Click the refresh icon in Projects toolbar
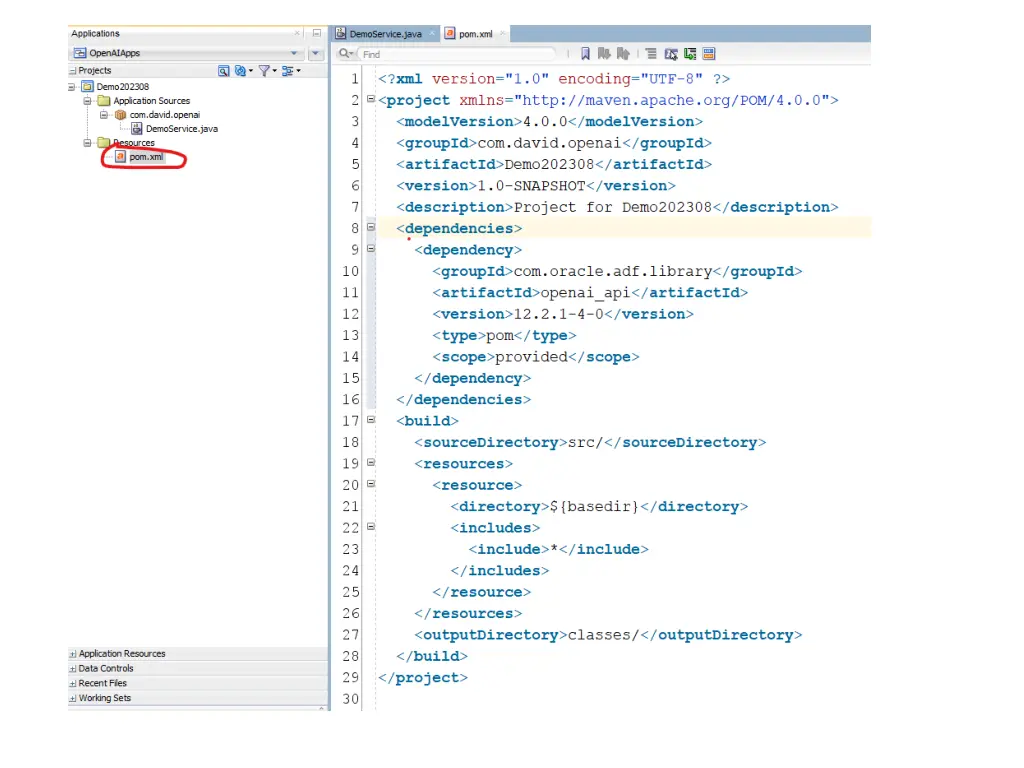This screenshot has height=768, width=1024. point(241,71)
